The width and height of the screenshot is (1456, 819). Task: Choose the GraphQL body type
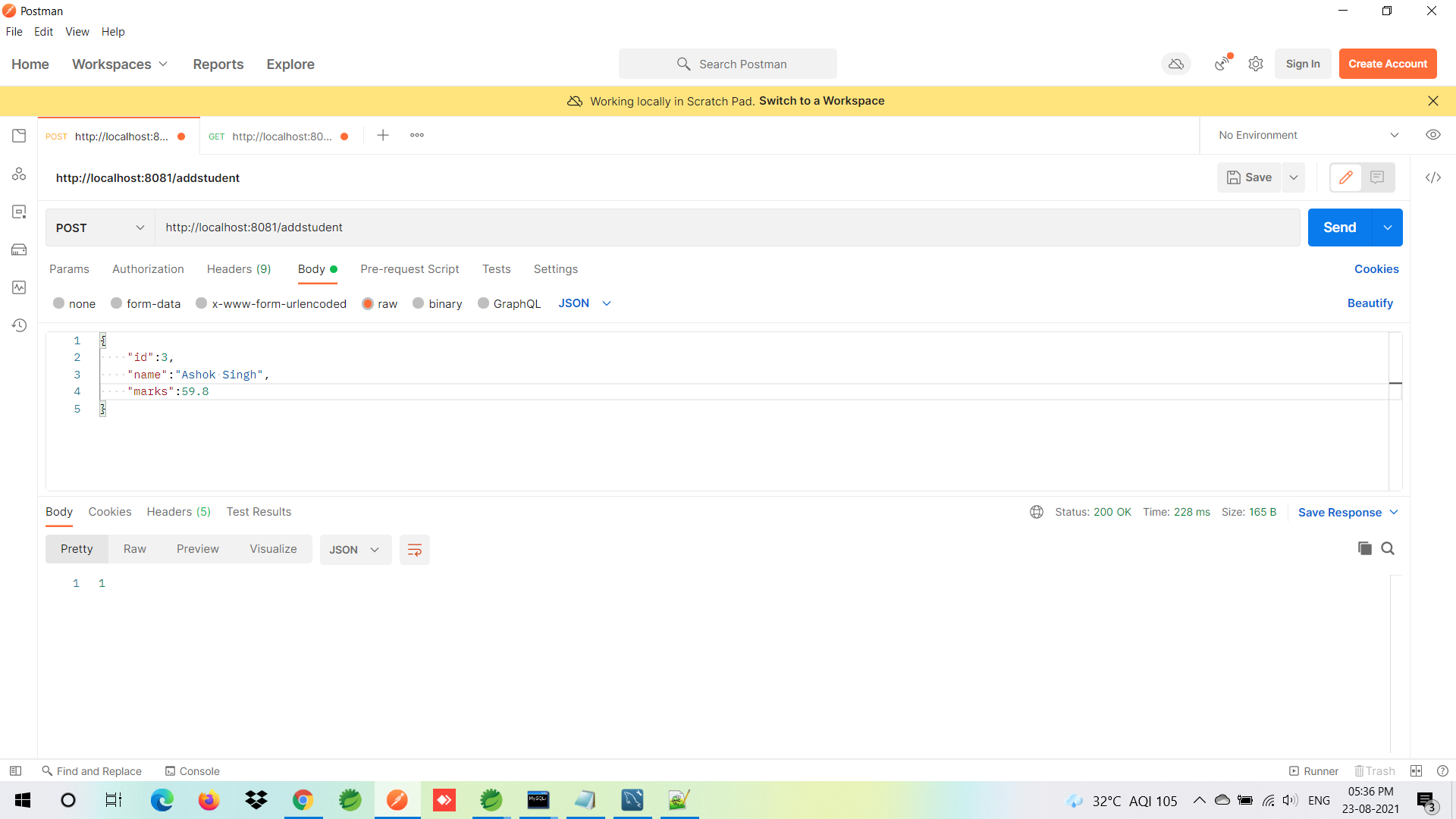coord(483,303)
